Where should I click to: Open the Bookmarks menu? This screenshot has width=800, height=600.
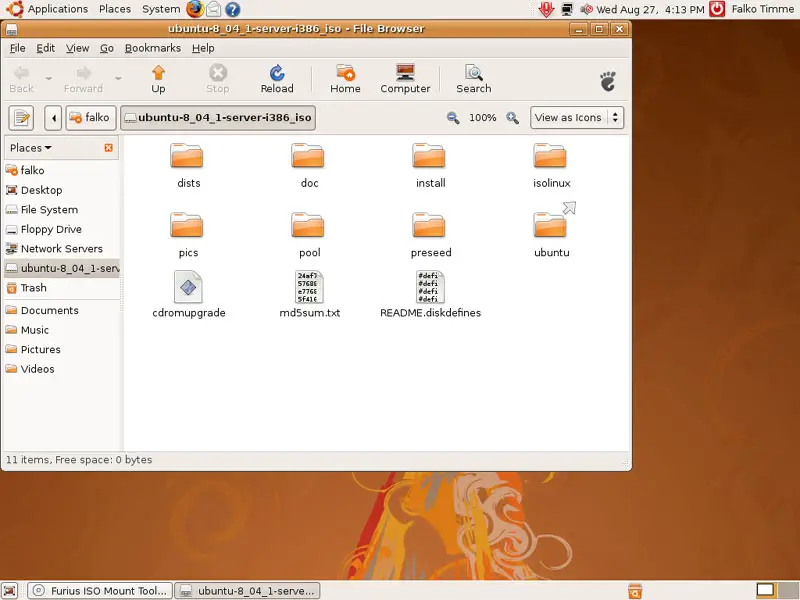[x=153, y=48]
